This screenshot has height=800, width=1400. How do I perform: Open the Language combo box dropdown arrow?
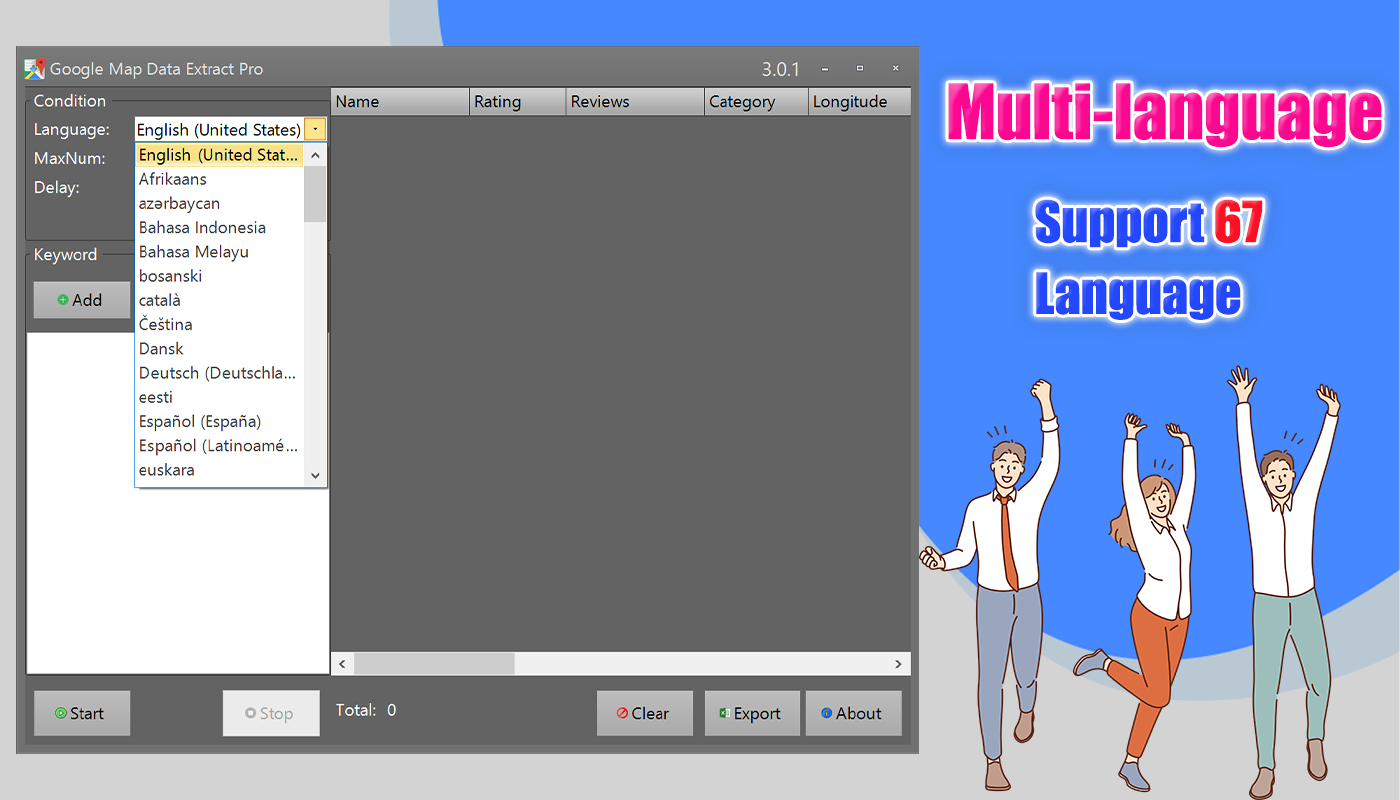315,129
